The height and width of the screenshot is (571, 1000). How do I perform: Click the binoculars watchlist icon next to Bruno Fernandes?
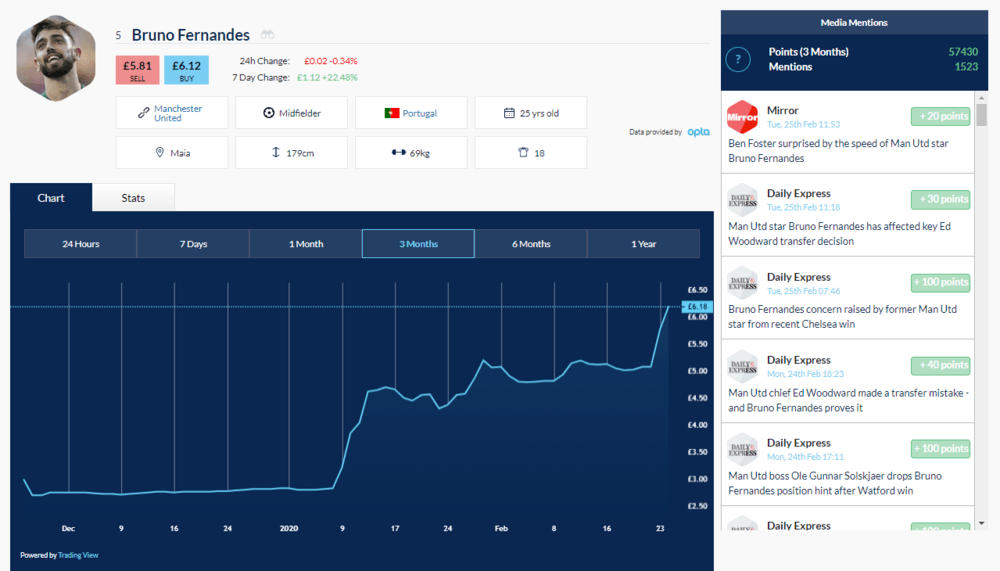[x=267, y=34]
